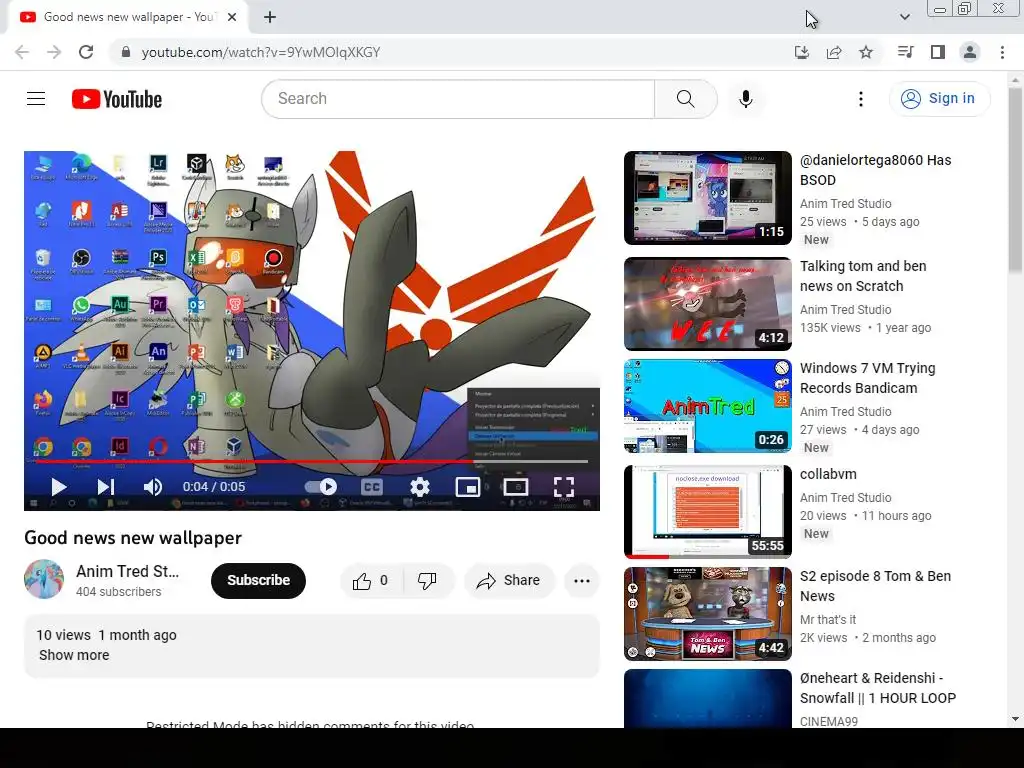Viewport: 1024px width, 768px height.
Task: Toggle the autoplay switch
Action: pos(321,487)
